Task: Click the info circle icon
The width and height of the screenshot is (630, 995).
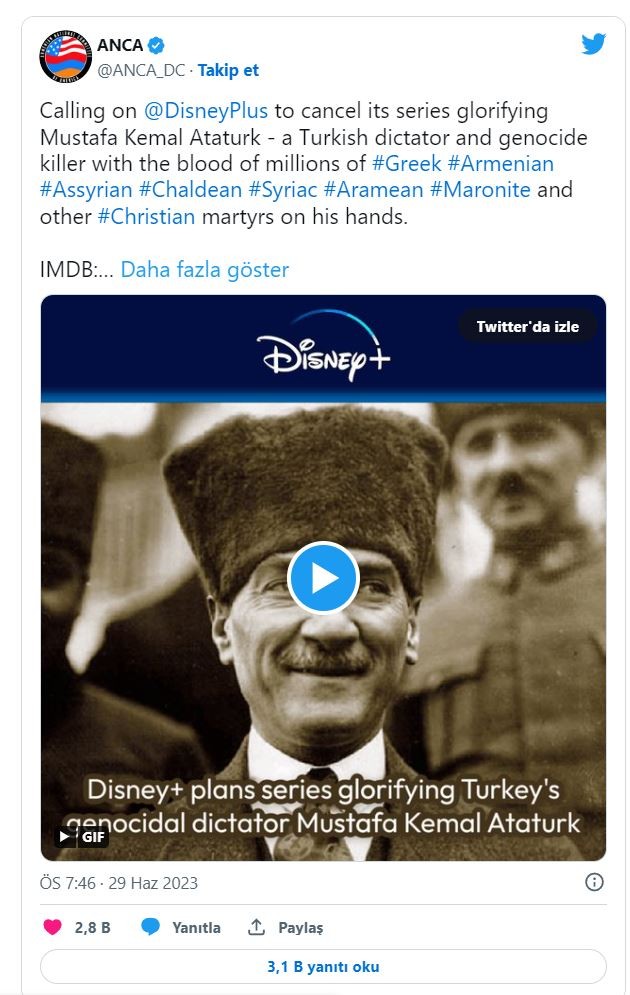Action: 593,882
